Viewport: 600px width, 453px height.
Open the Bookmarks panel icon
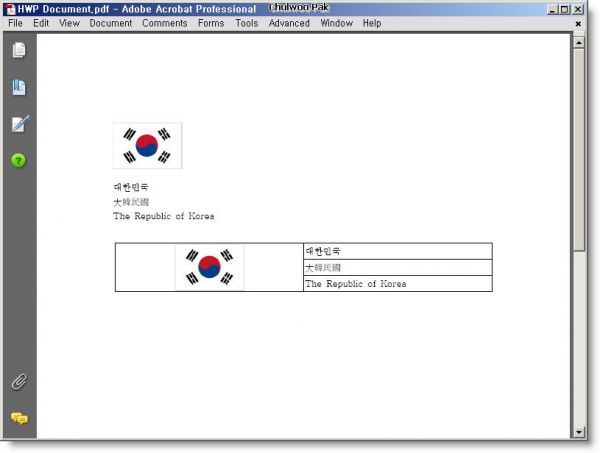click(x=19, y=87)
